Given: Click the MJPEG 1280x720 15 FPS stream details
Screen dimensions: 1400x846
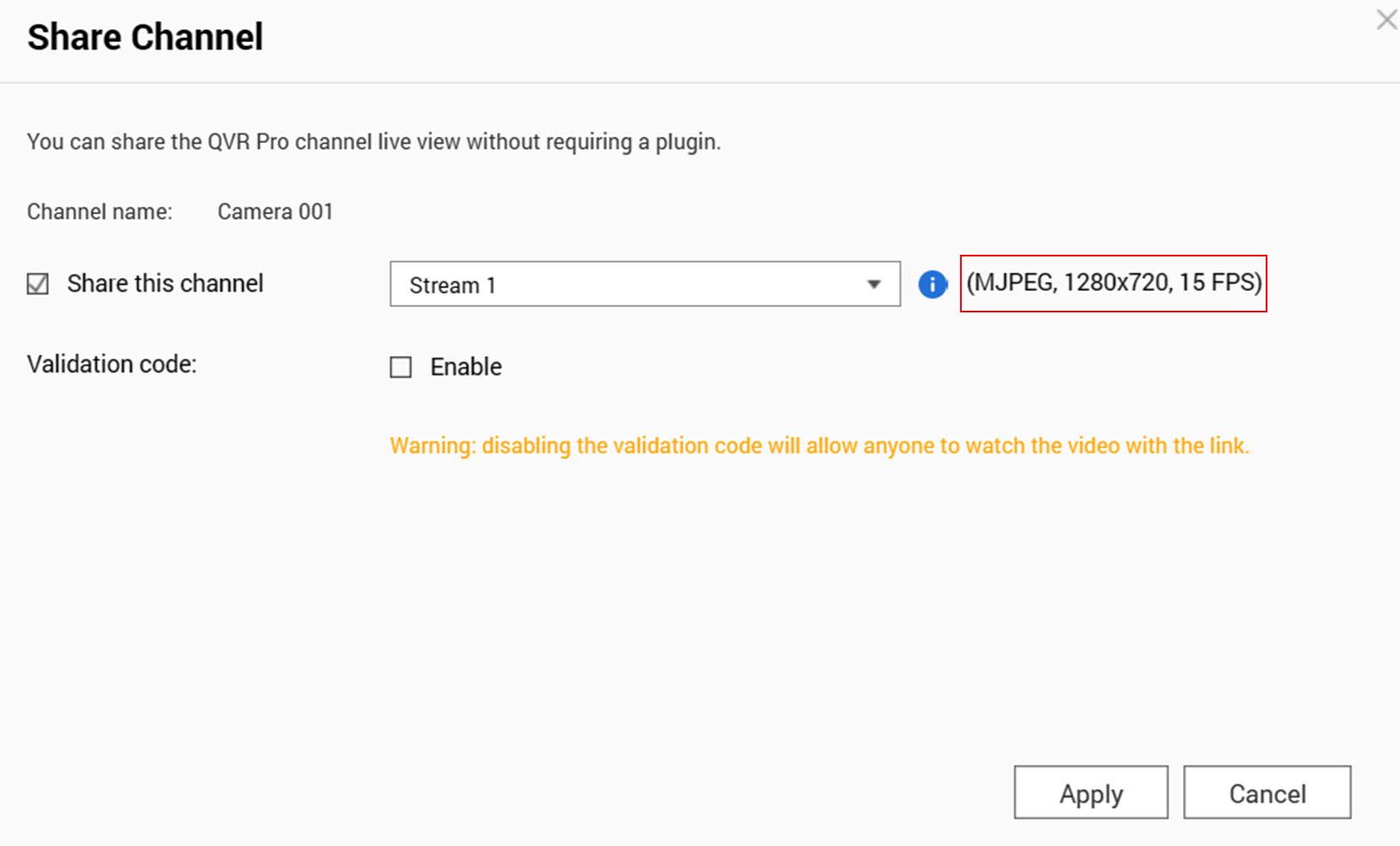Looking at the screenshot, I should pos(1113,283).
